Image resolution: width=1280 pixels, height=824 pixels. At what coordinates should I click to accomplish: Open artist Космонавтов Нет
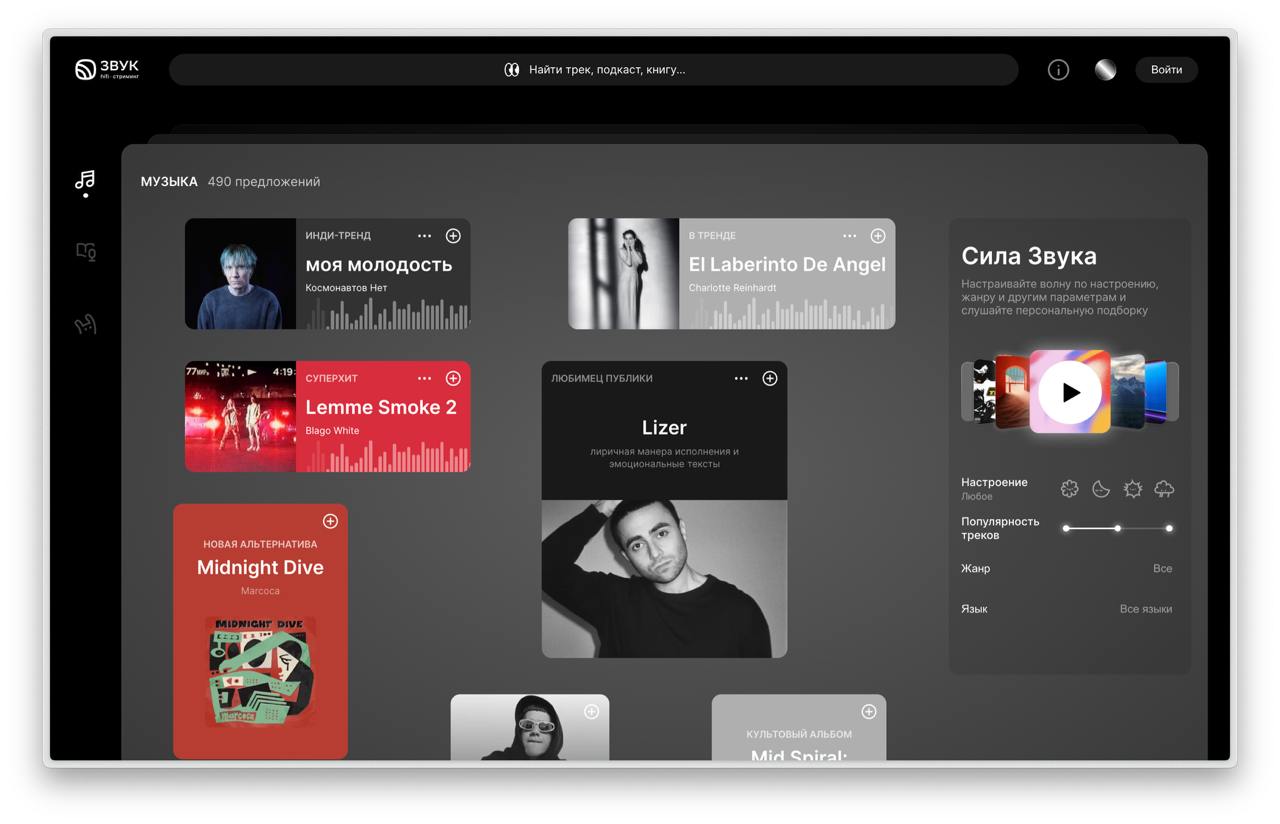coord(346,288)
